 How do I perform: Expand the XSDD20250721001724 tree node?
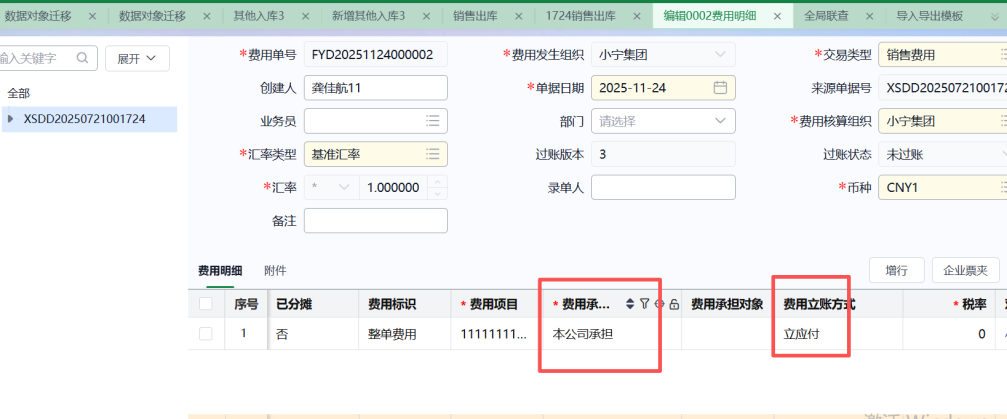click(11, 119)
